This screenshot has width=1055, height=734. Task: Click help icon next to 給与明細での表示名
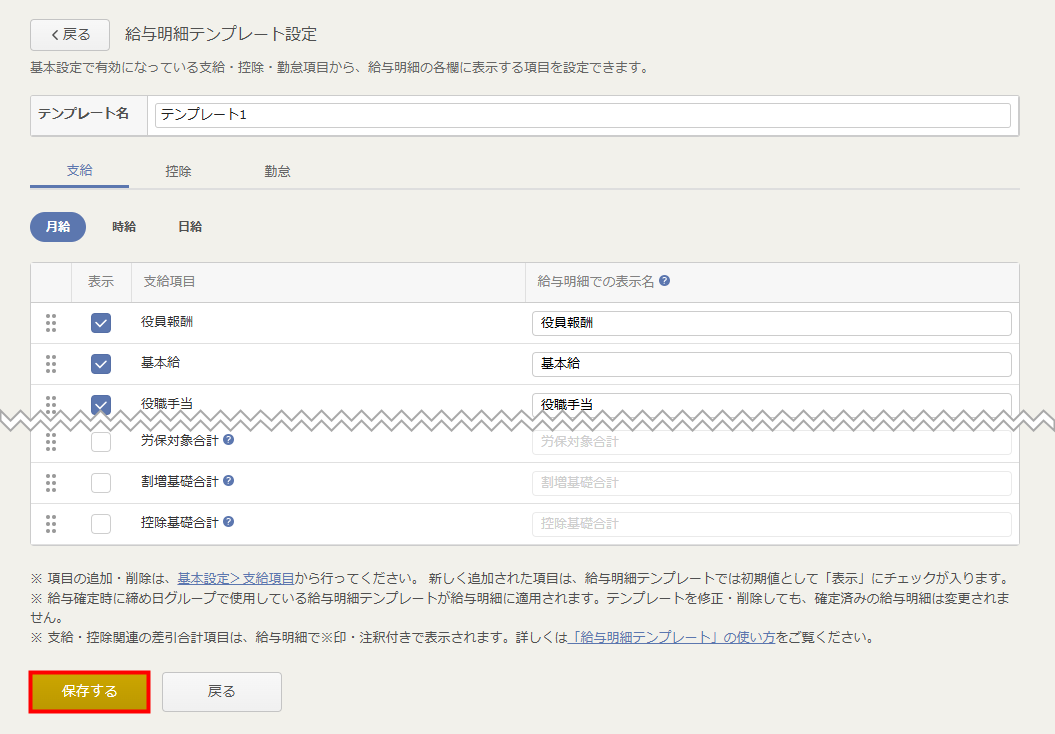664,282
